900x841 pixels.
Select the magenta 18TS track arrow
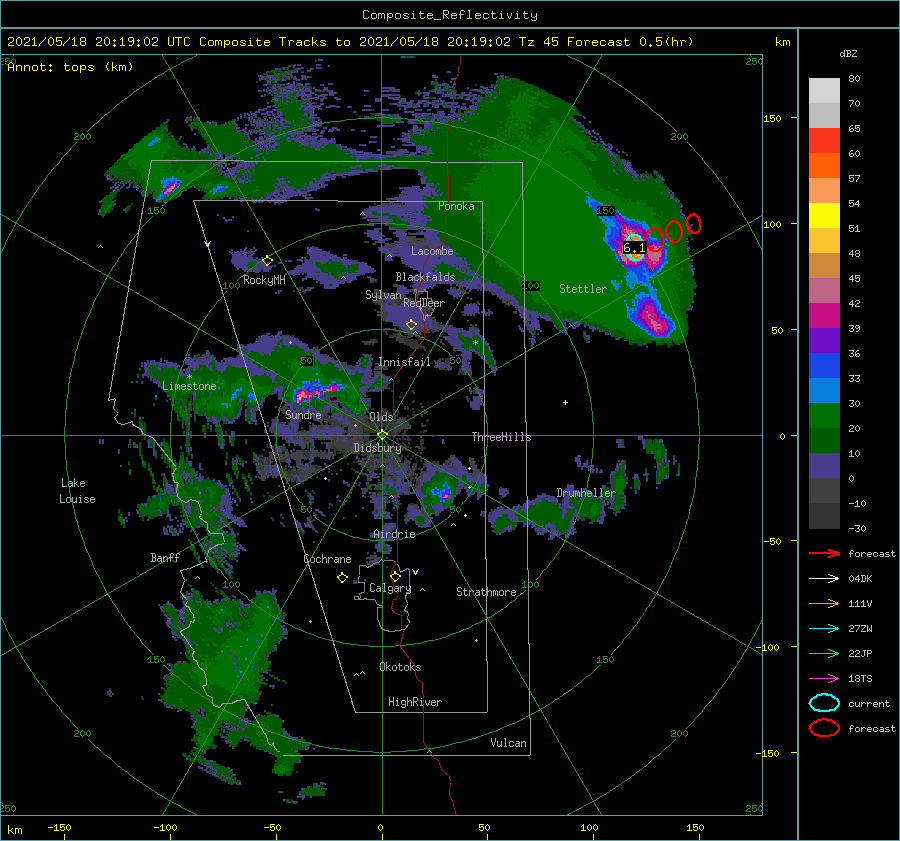click(x=824, y=679)
